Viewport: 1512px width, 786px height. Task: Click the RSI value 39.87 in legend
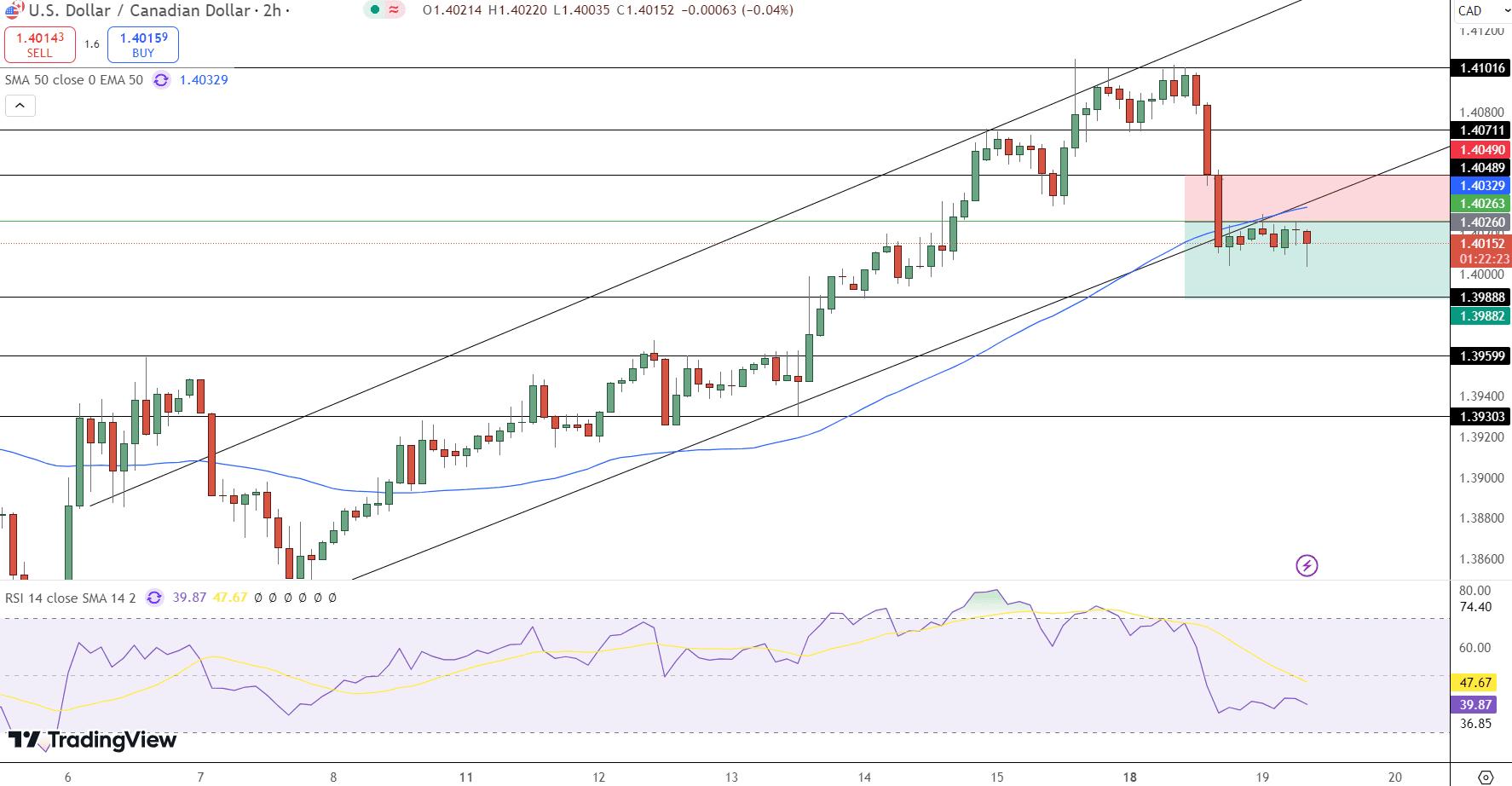pyautogui.click(x=189, y=598)
